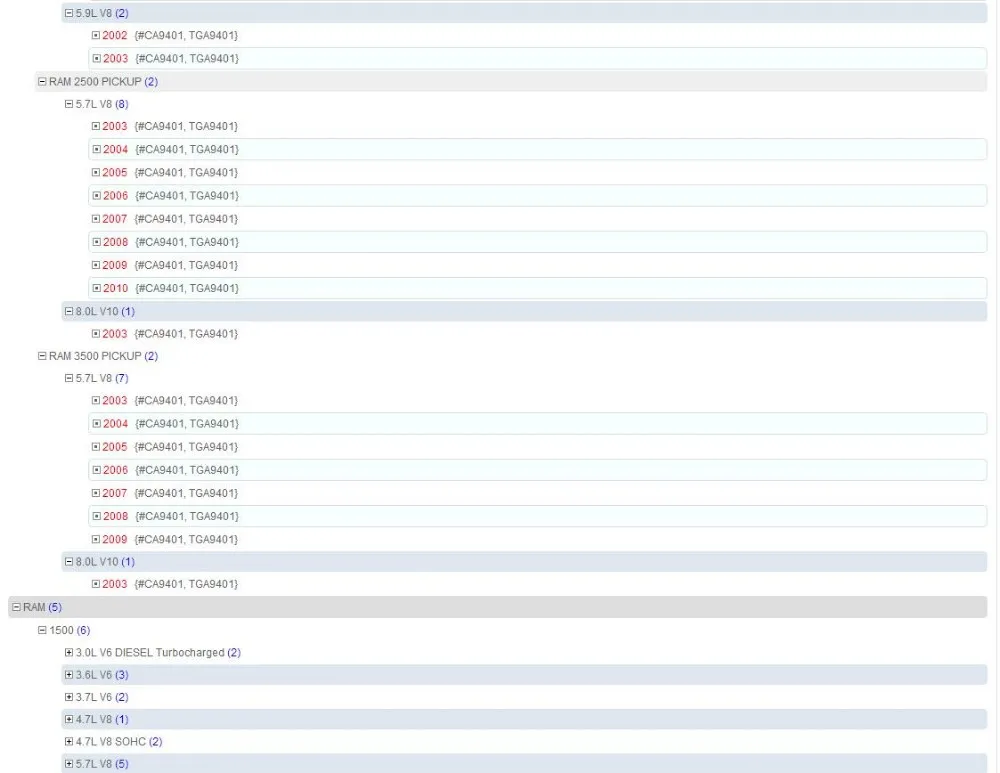Expand 2005 under RAM 3500 5.7L V8
The width and height of the screenshot is (1000, 773).
tap(96, 446)
